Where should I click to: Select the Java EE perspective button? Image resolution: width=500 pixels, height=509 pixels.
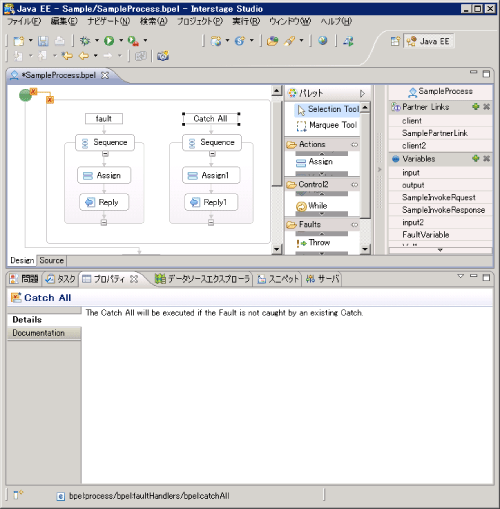click(428, 41)
